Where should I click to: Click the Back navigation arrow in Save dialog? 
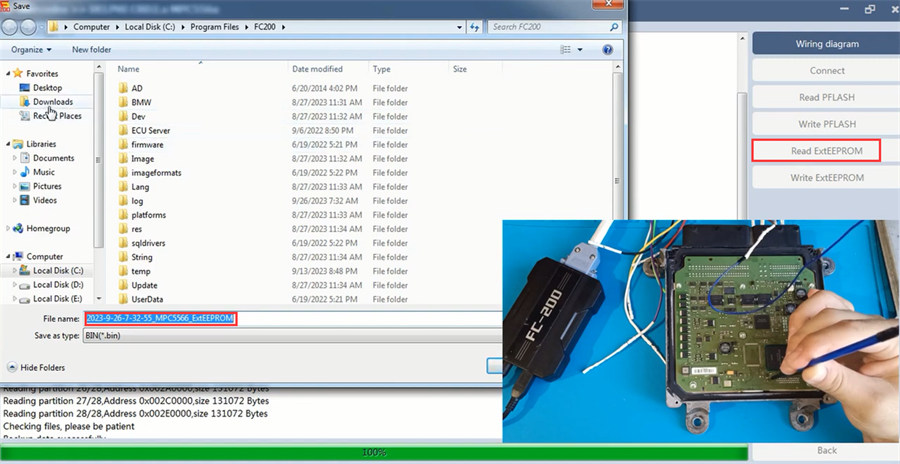[10, 26]
